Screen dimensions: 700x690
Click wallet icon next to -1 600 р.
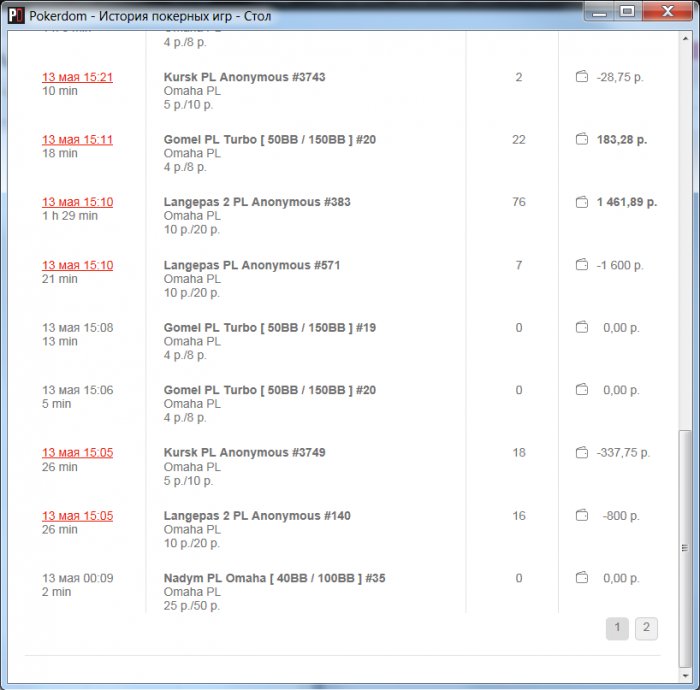pos(582,265)
